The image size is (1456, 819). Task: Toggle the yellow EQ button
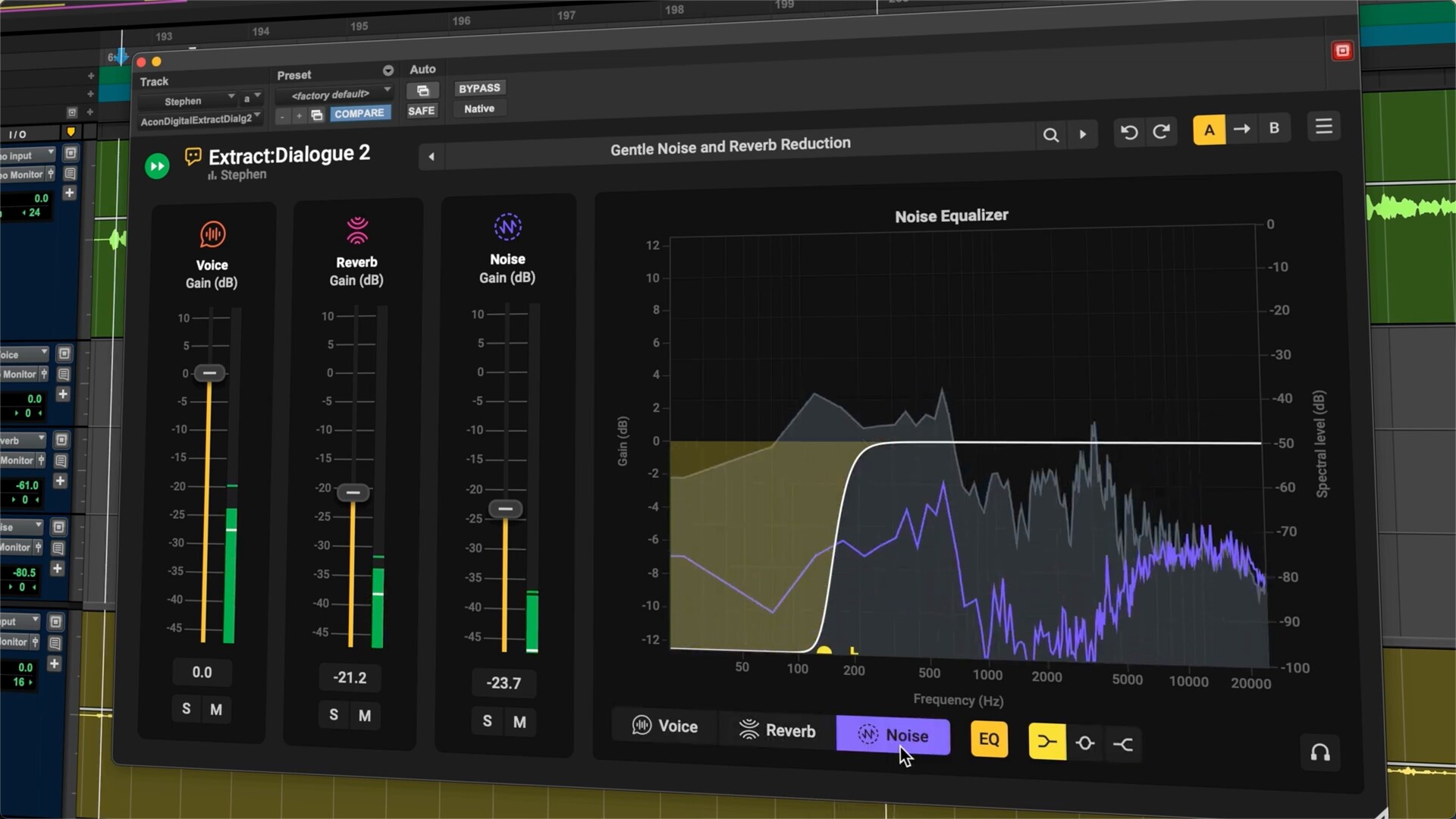click(x=989, y=739)
